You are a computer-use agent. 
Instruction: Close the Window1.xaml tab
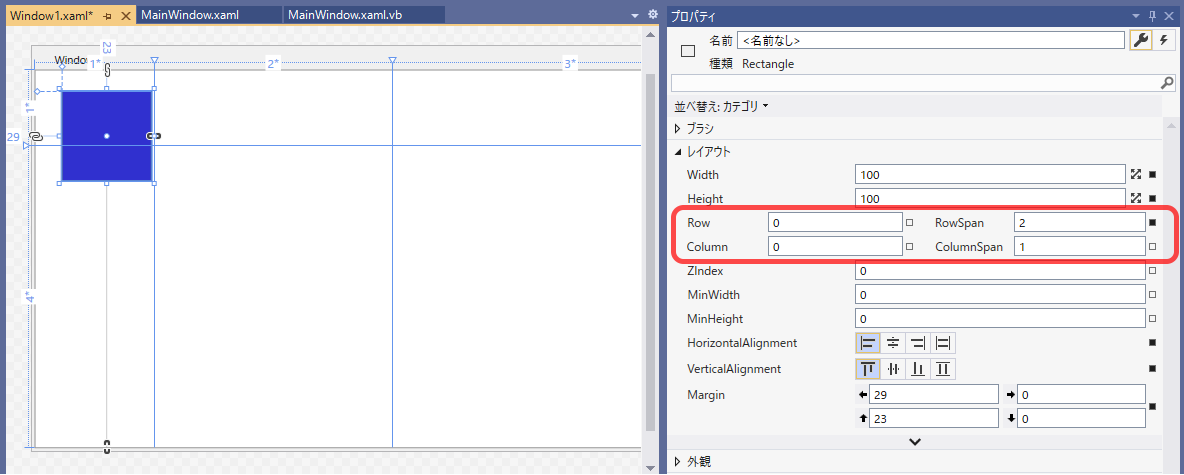125,16
